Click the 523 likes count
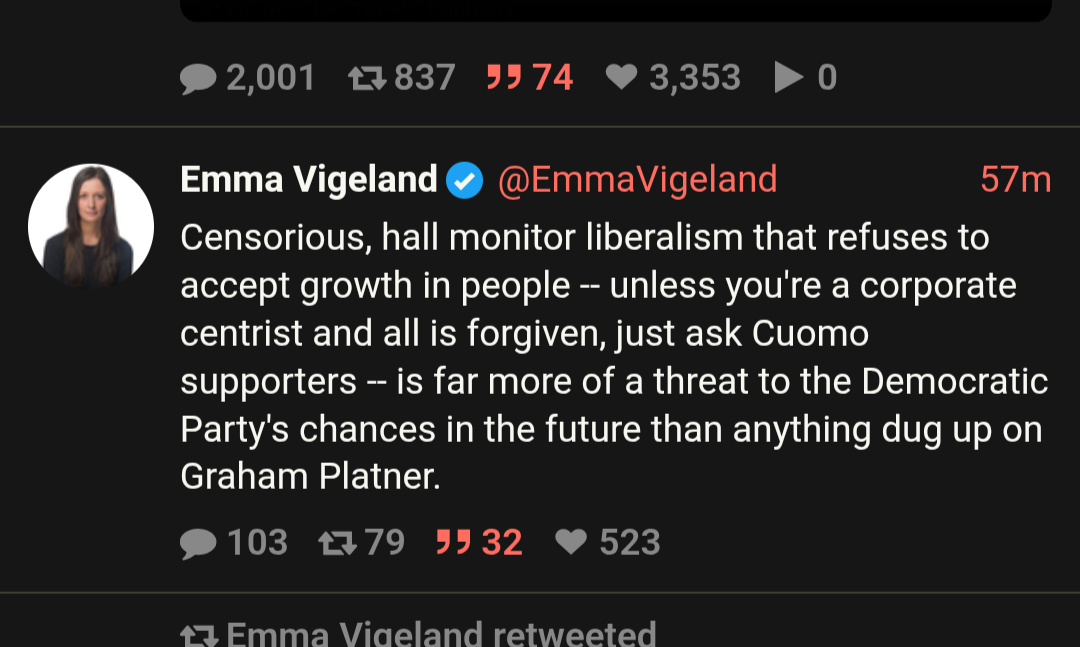Image resolution: width=1080 pixels, height=647 pixels. click(630, 542)
